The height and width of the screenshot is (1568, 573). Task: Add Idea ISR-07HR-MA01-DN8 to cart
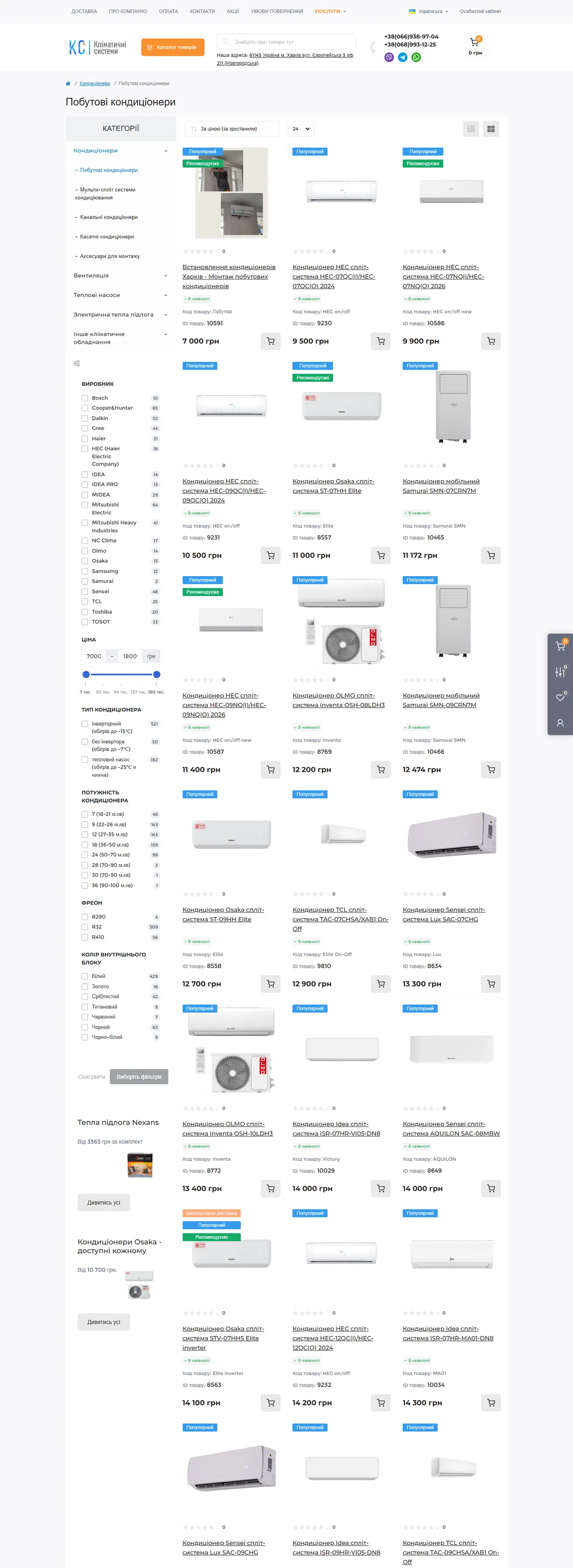coord(491,1403)
